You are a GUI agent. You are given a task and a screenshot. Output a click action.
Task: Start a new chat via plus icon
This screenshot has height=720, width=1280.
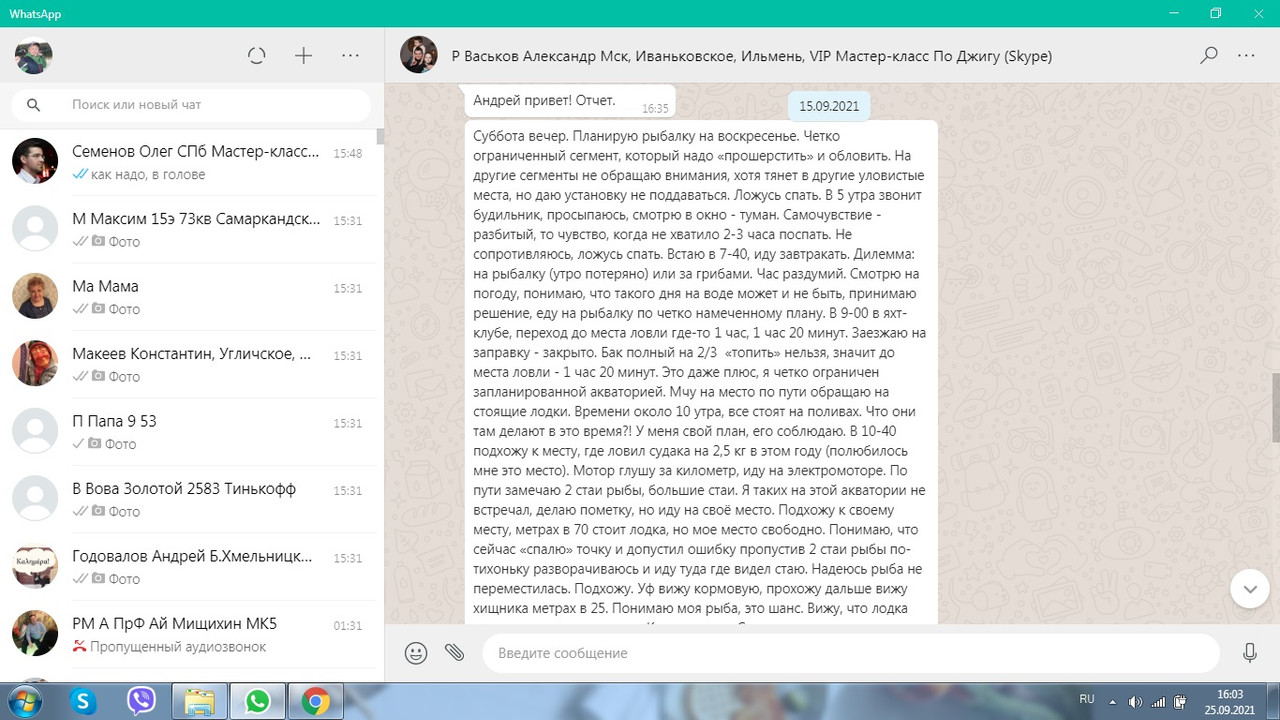point(302,55)
